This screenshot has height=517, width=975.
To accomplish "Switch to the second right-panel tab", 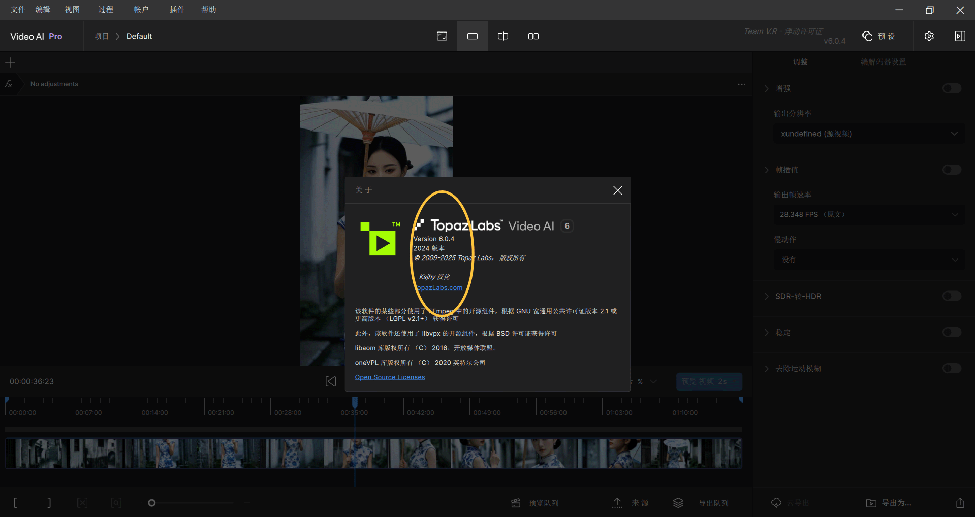I will point(883,62).
